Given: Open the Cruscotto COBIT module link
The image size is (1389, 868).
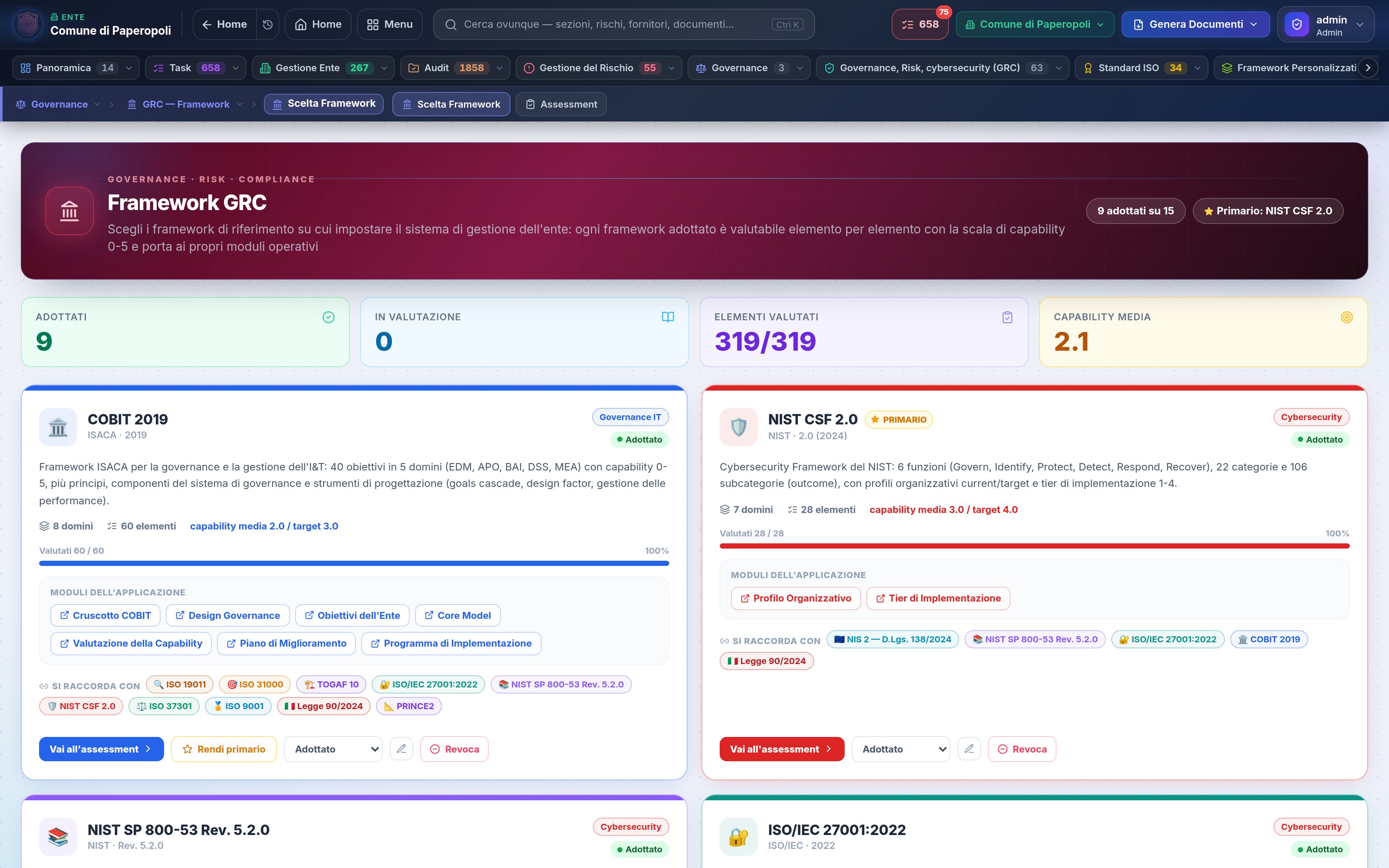Looking at the screenshot, I should point(105,615).
